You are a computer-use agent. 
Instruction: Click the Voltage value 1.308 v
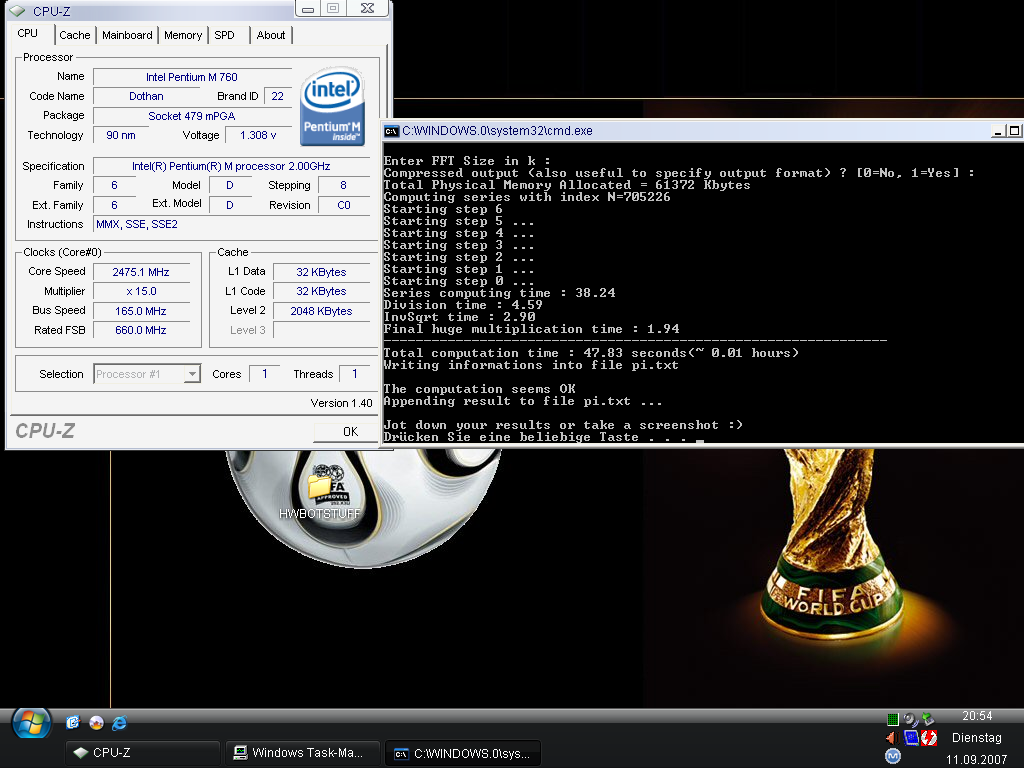[258, 135]
